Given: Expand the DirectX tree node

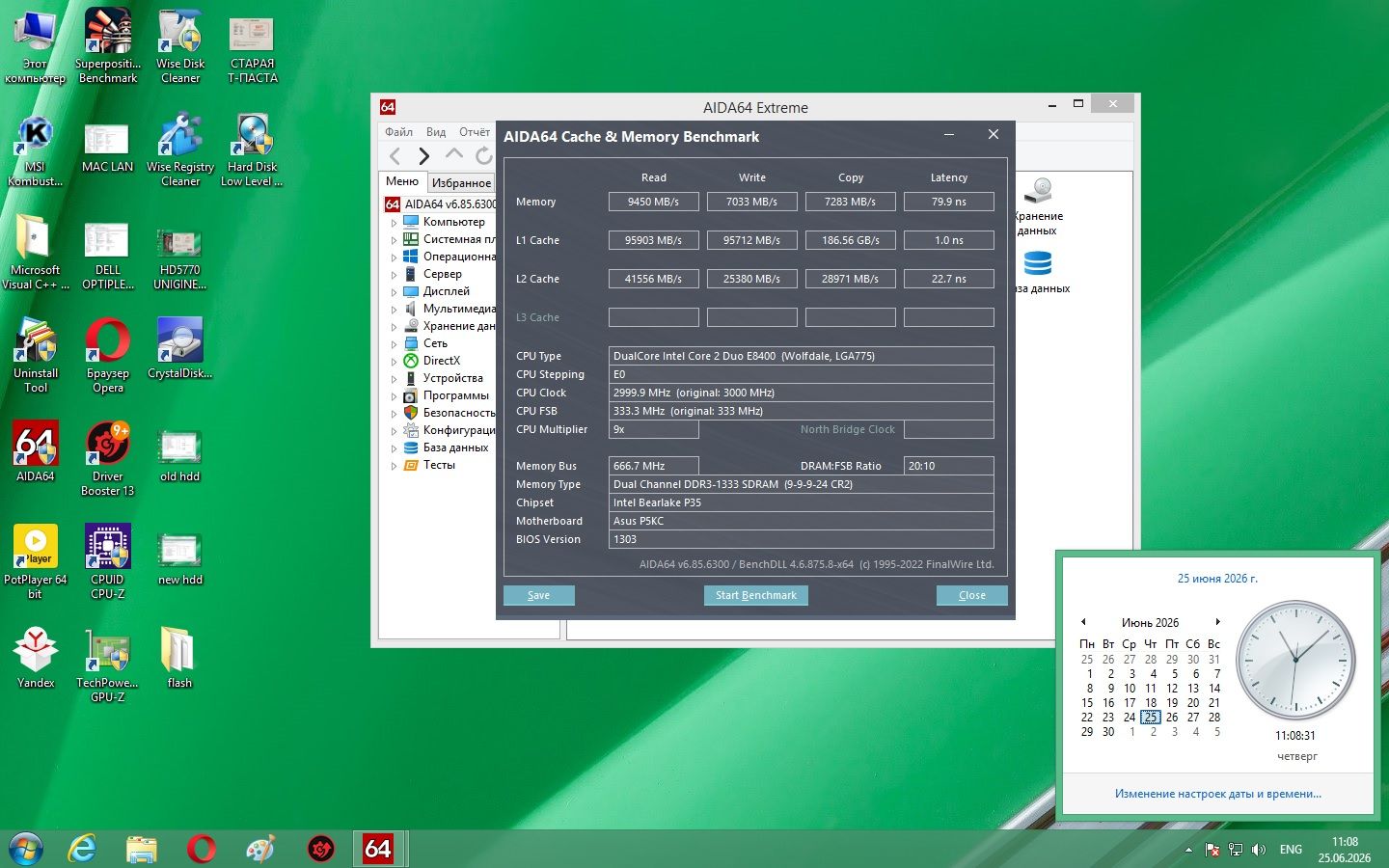Looking at the screenshot, I should click(x=394, y=362).
